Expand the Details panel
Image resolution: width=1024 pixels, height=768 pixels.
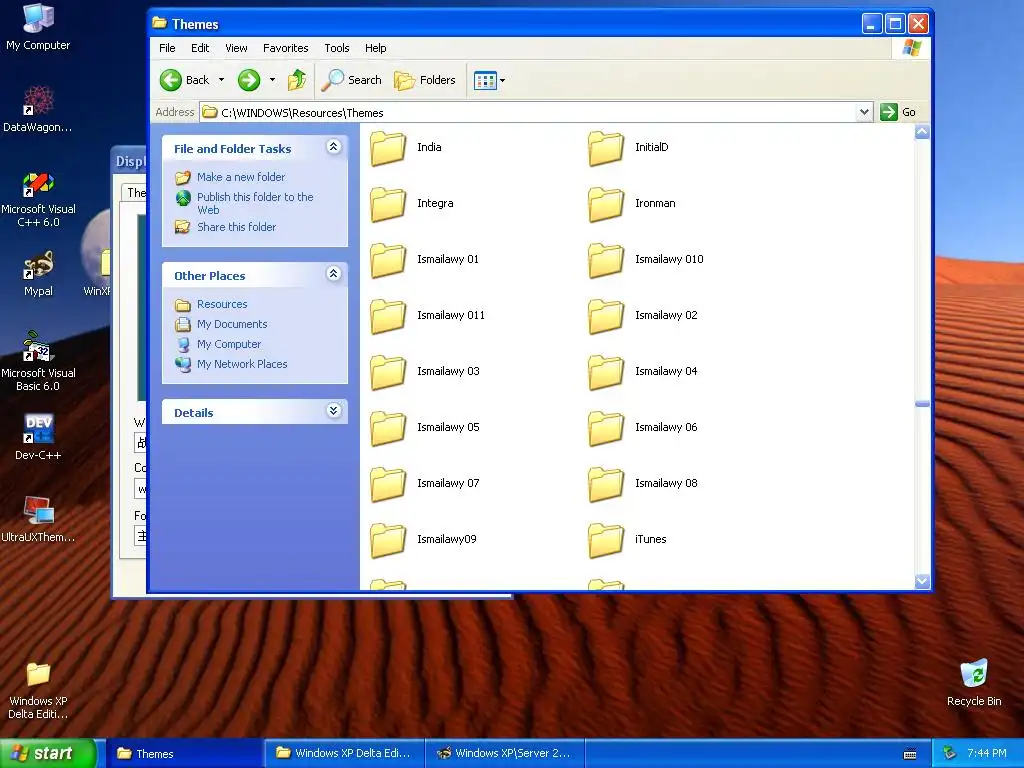[x=334, y=411]
